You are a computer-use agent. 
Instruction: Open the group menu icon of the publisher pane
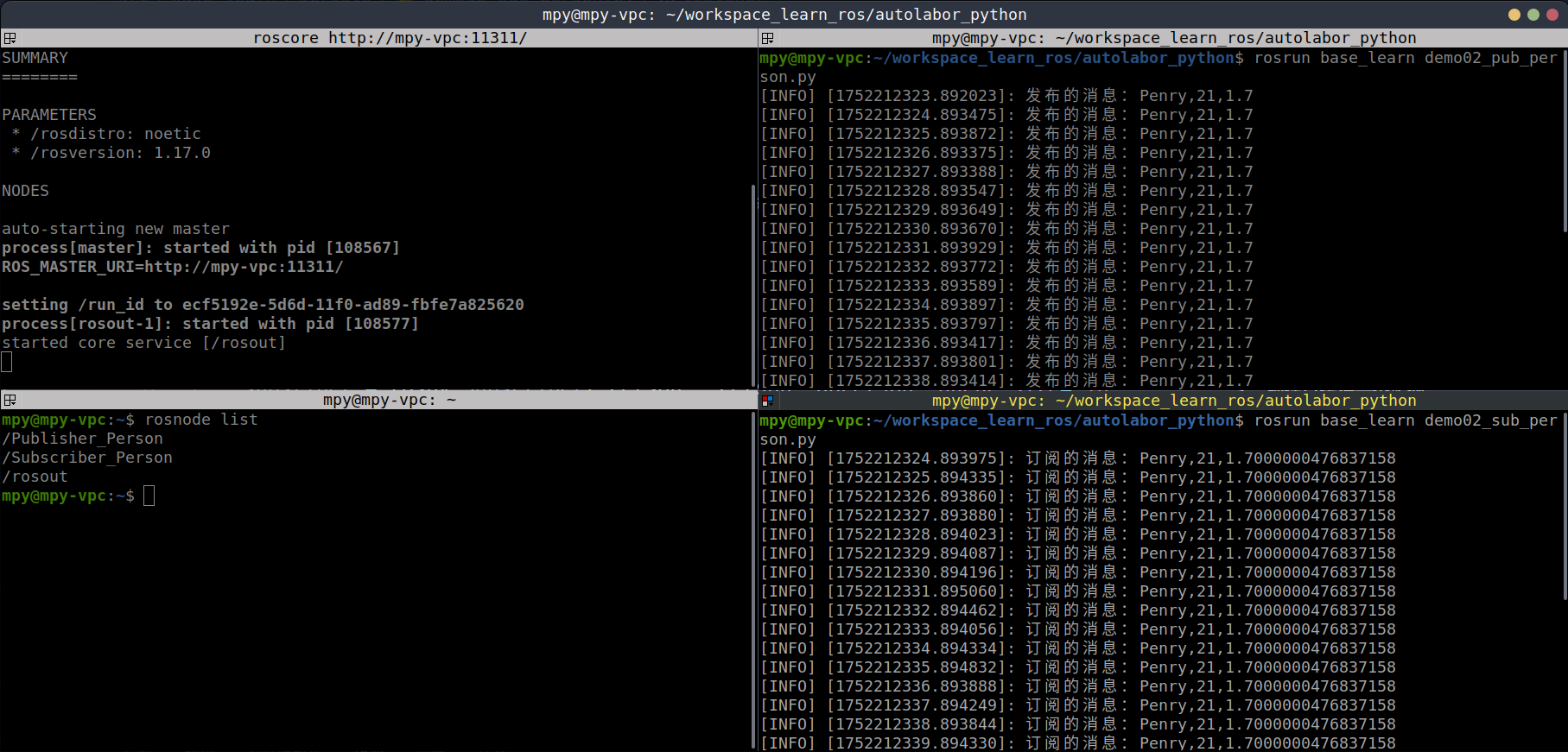[x=767, y=38]
